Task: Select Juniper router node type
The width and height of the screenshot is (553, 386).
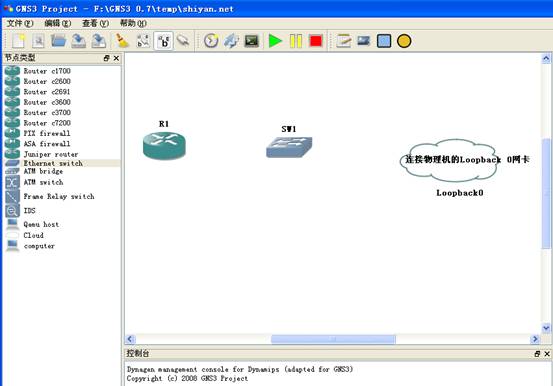Action: [62, 154]
